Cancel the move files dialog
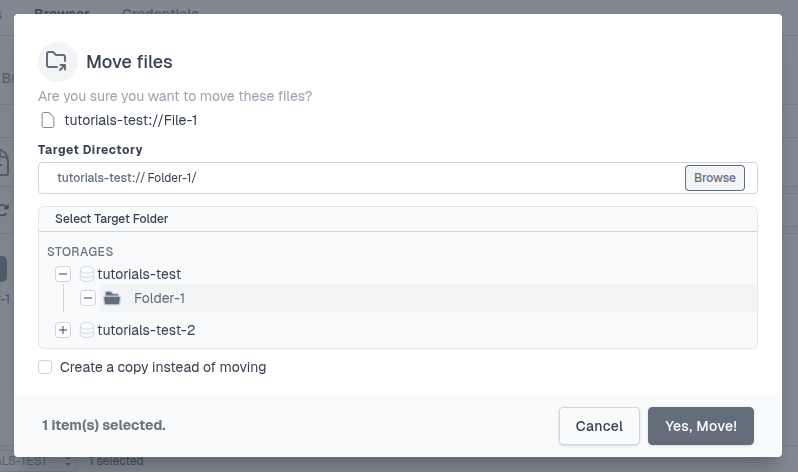The width and height of the screenshot is (798, 472). pos(599,426)
